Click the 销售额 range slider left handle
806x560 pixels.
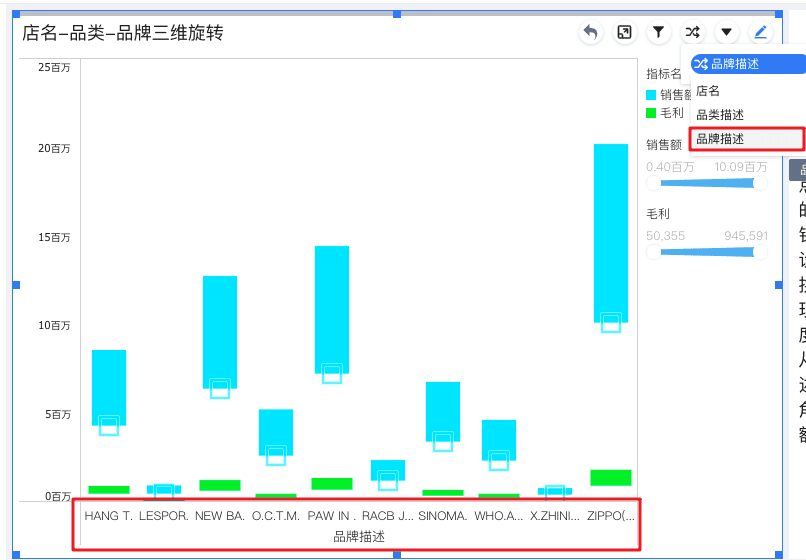(x=653, y=183)
